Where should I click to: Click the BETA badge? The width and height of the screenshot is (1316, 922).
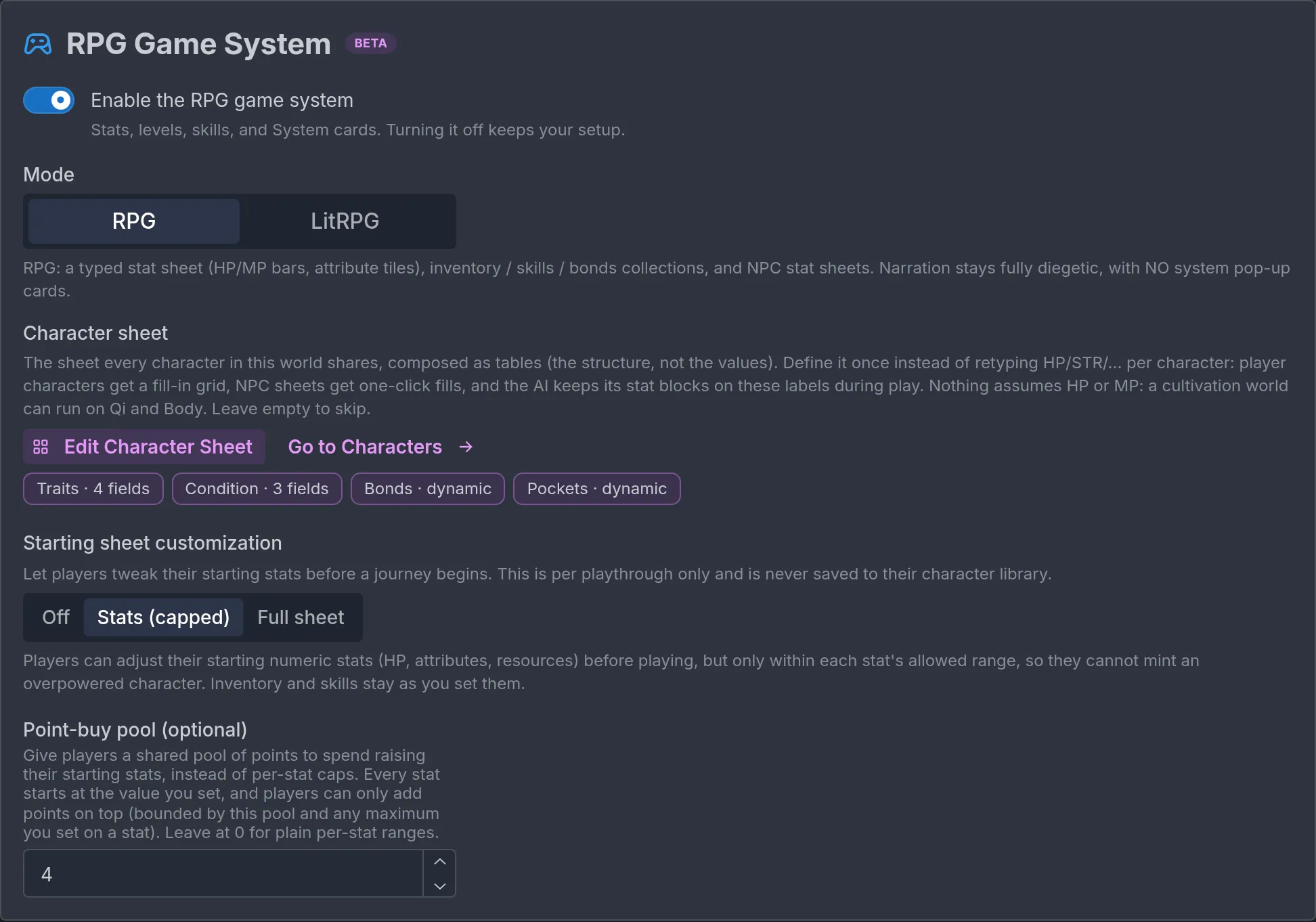pos(370,43)
